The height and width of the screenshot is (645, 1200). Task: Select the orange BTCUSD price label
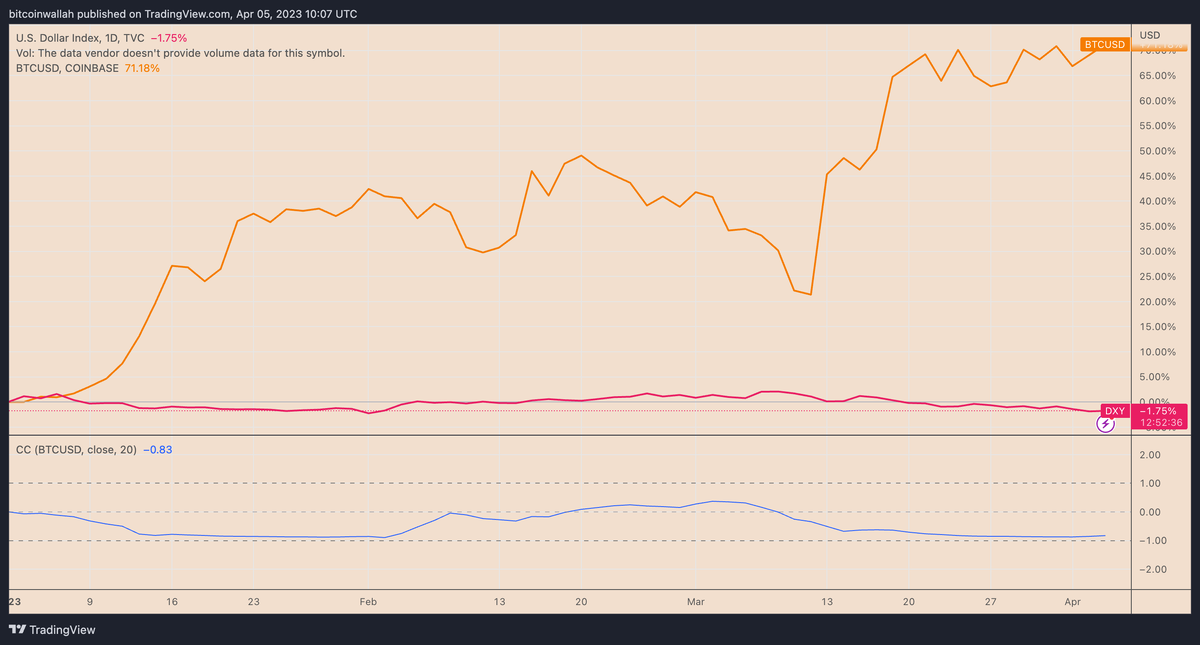tap(1104, 44)
